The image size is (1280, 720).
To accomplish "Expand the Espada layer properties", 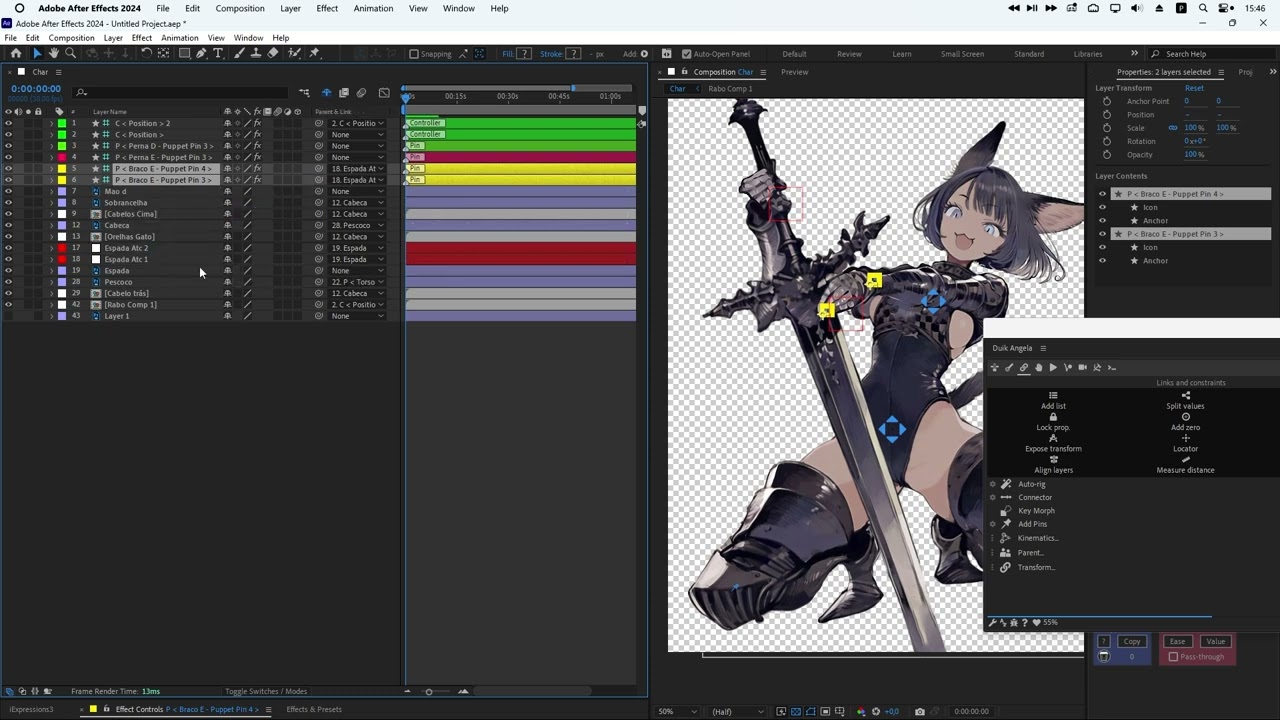I will coord(51,271).
